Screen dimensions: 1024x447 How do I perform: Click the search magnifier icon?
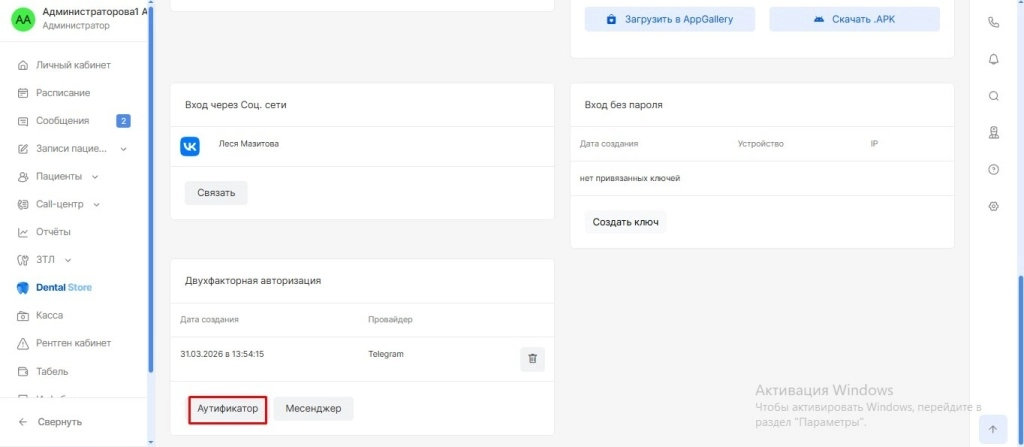click(x=993, y=96)
